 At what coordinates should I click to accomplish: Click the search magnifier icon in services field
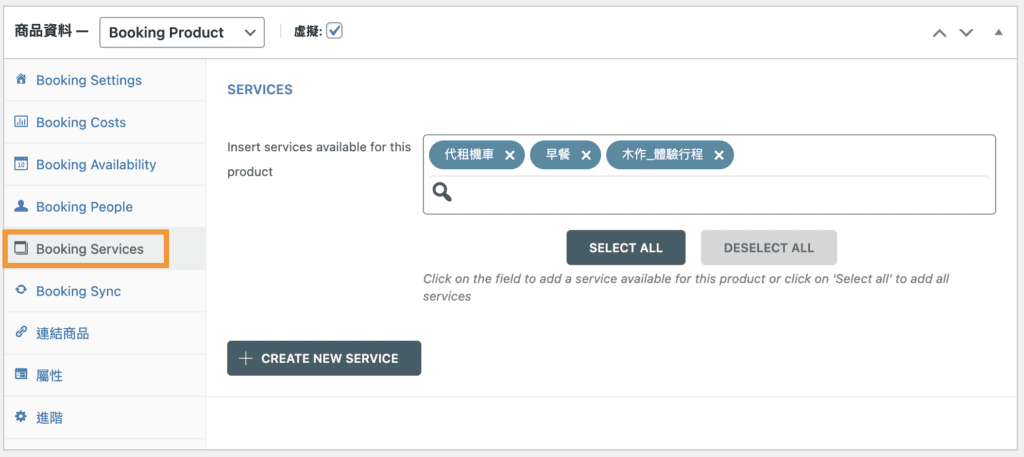(x=442, y=192)
